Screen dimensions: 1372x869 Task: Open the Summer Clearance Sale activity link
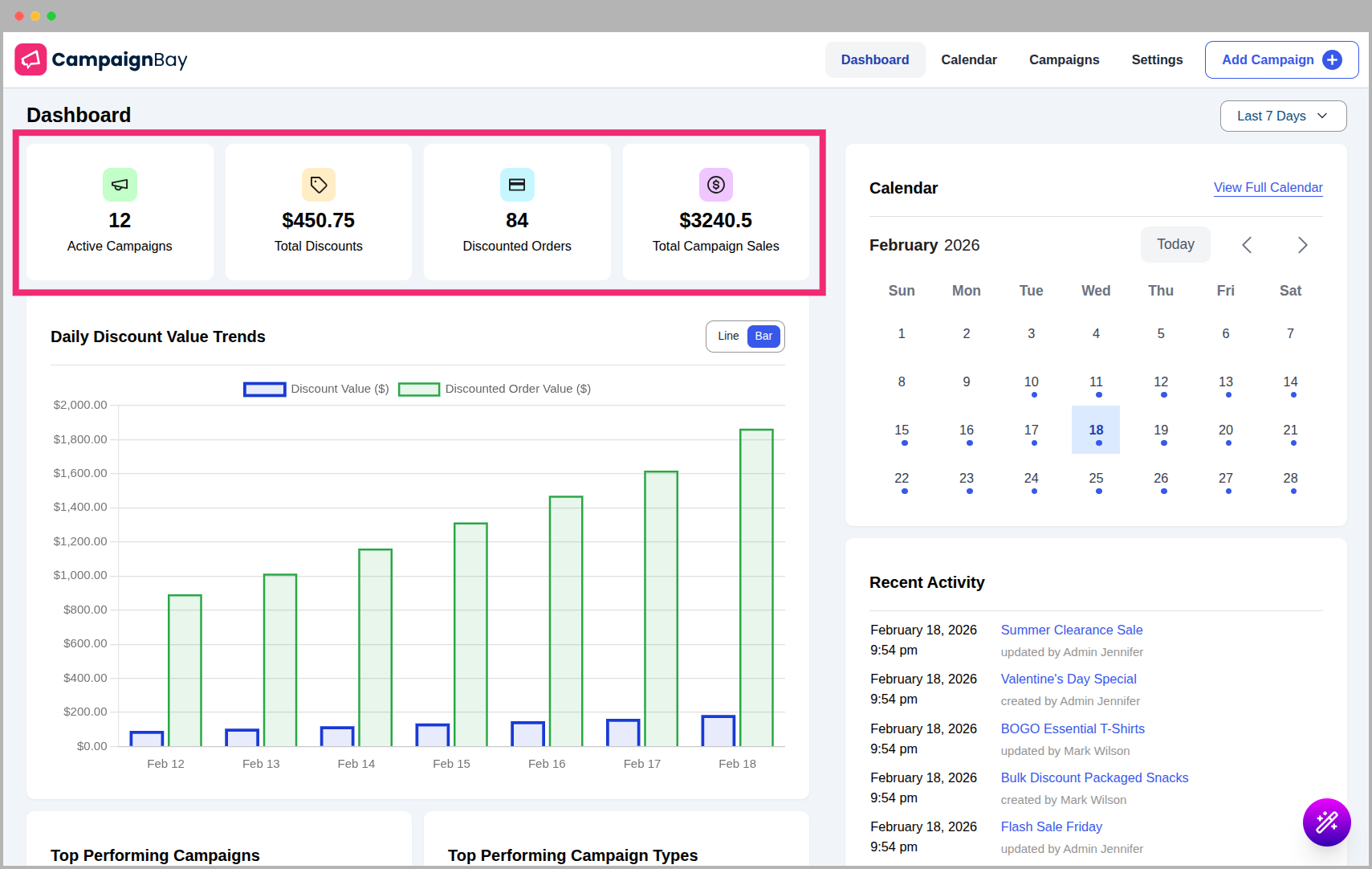coord(1071,630)
